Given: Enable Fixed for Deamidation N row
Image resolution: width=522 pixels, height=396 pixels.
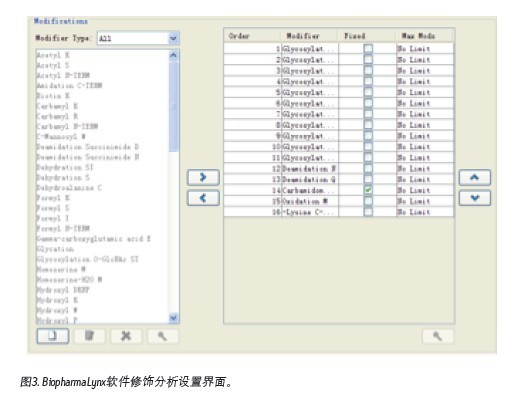Looking at the screenshot, I should click(x=368, y=169).
